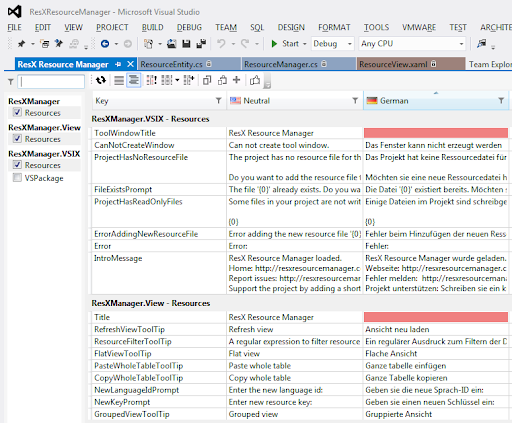Image resolution: width=512 pixels, height=423 pixels.
Task: Expand the Start button dropdown arrow
Action: click(305, 44)
